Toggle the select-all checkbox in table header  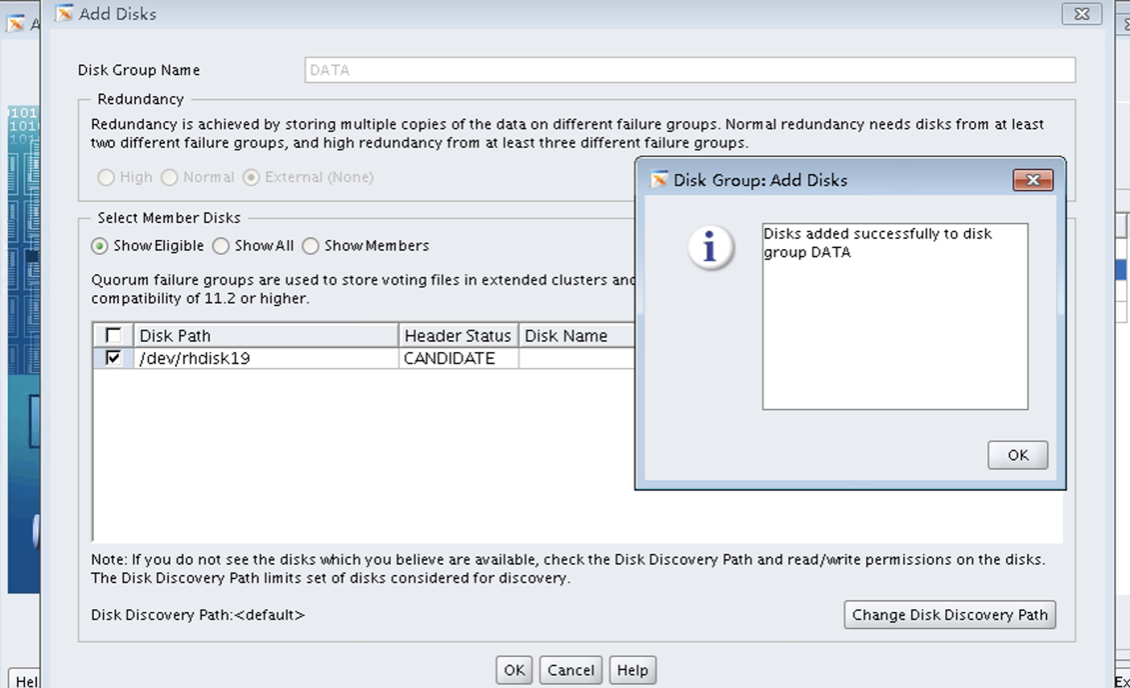(113, 335)
